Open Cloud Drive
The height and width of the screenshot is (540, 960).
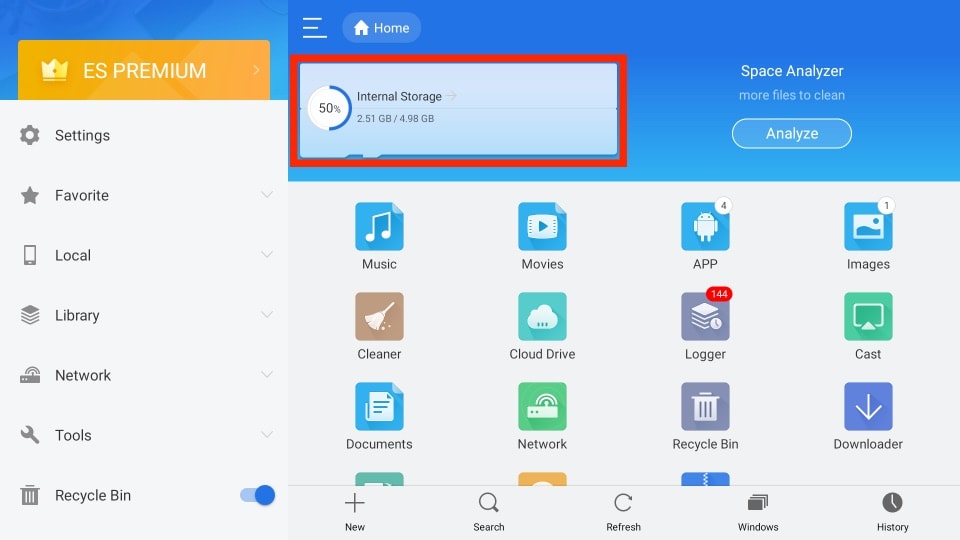click(x=542, y=327)
